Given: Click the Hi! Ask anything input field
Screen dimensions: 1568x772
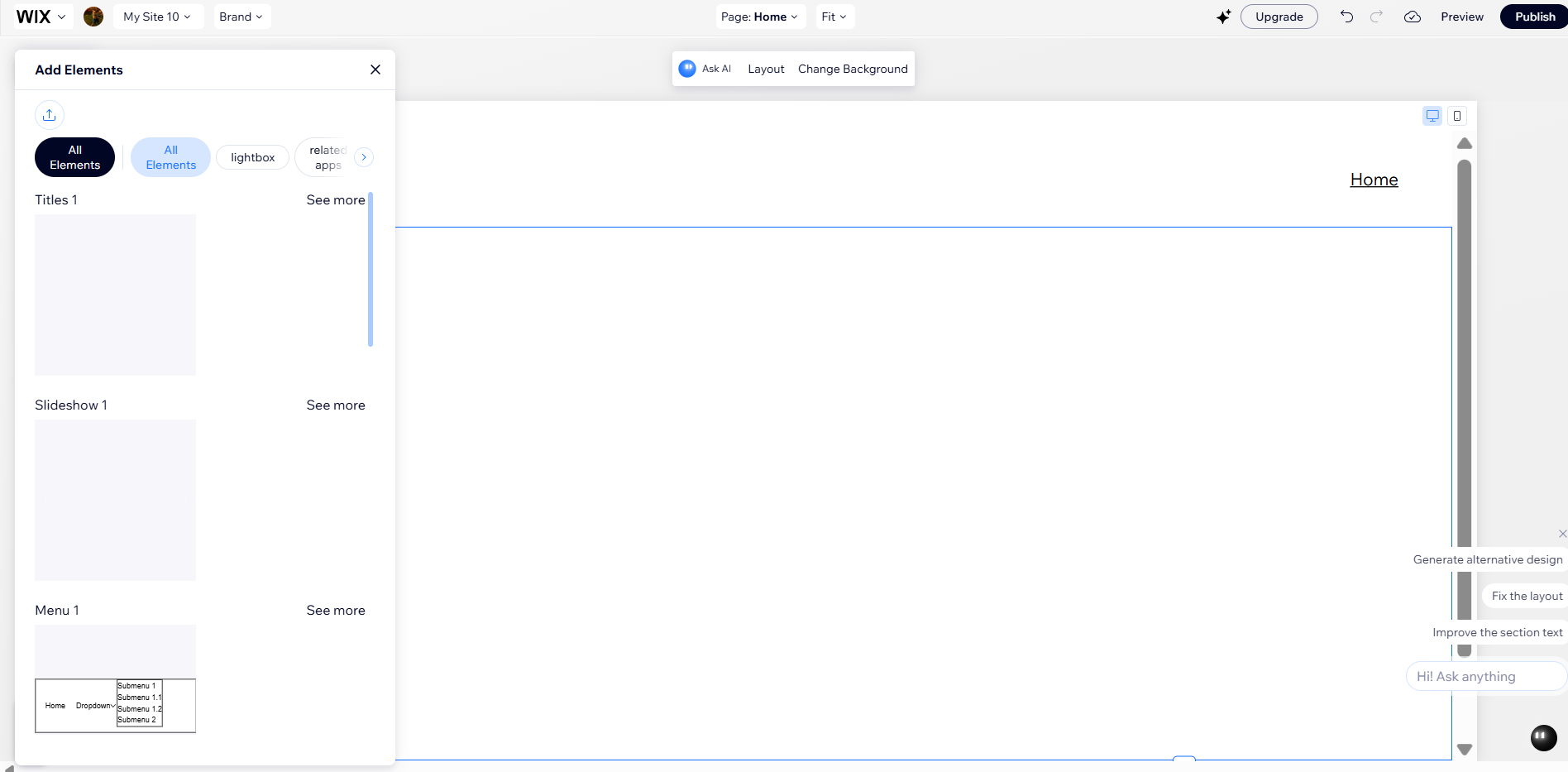Looking at the screenshot, I should 1484,676.
